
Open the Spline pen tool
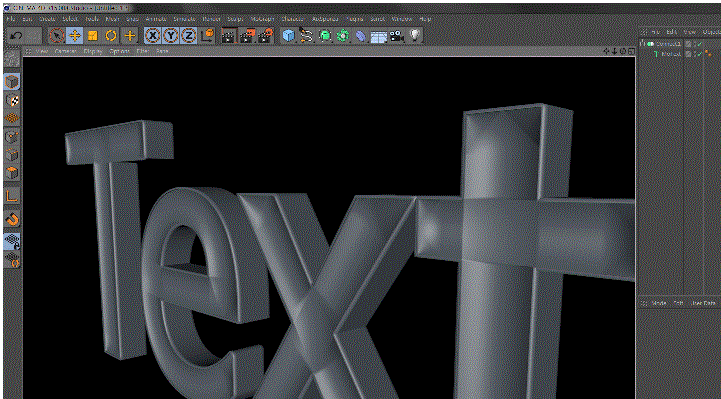[x=306, y=35]
